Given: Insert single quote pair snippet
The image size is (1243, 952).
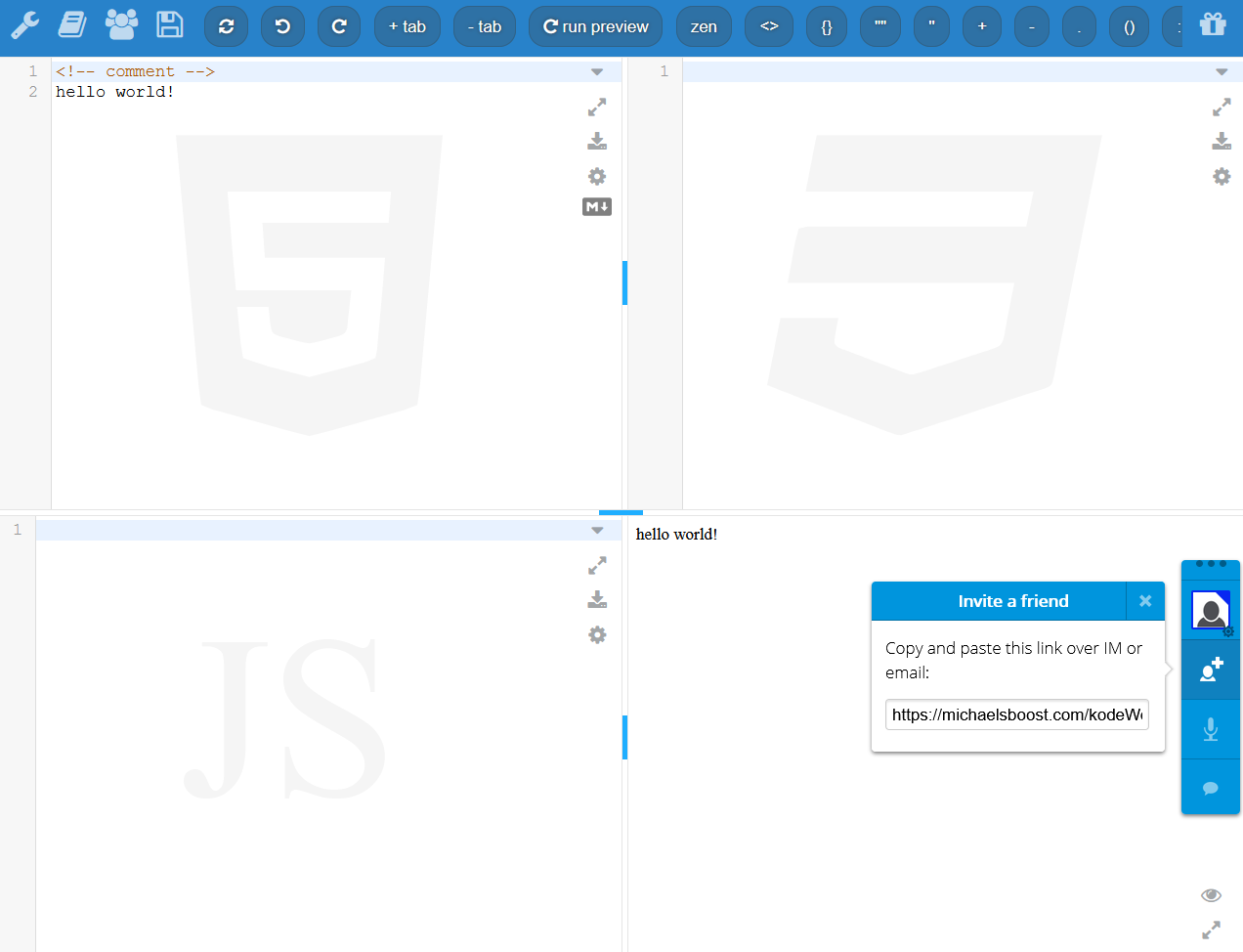Looking at the screenshot, I should click(x=932, y=26).
